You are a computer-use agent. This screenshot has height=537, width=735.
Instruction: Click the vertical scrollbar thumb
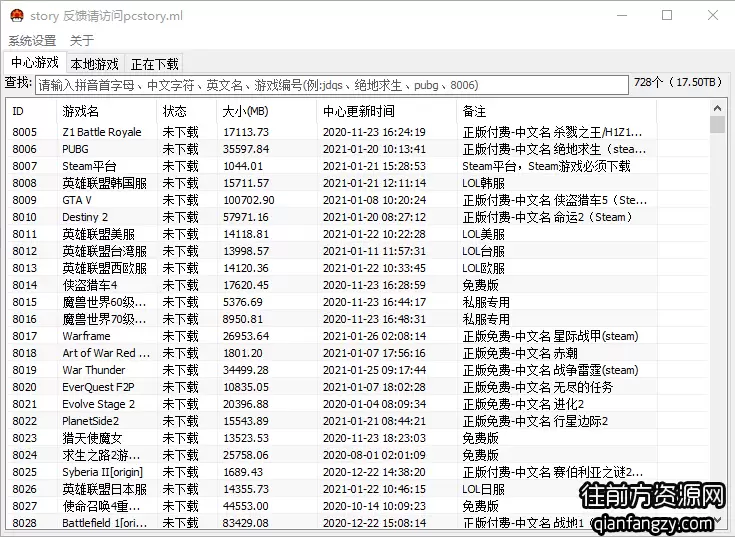point(717,125)
